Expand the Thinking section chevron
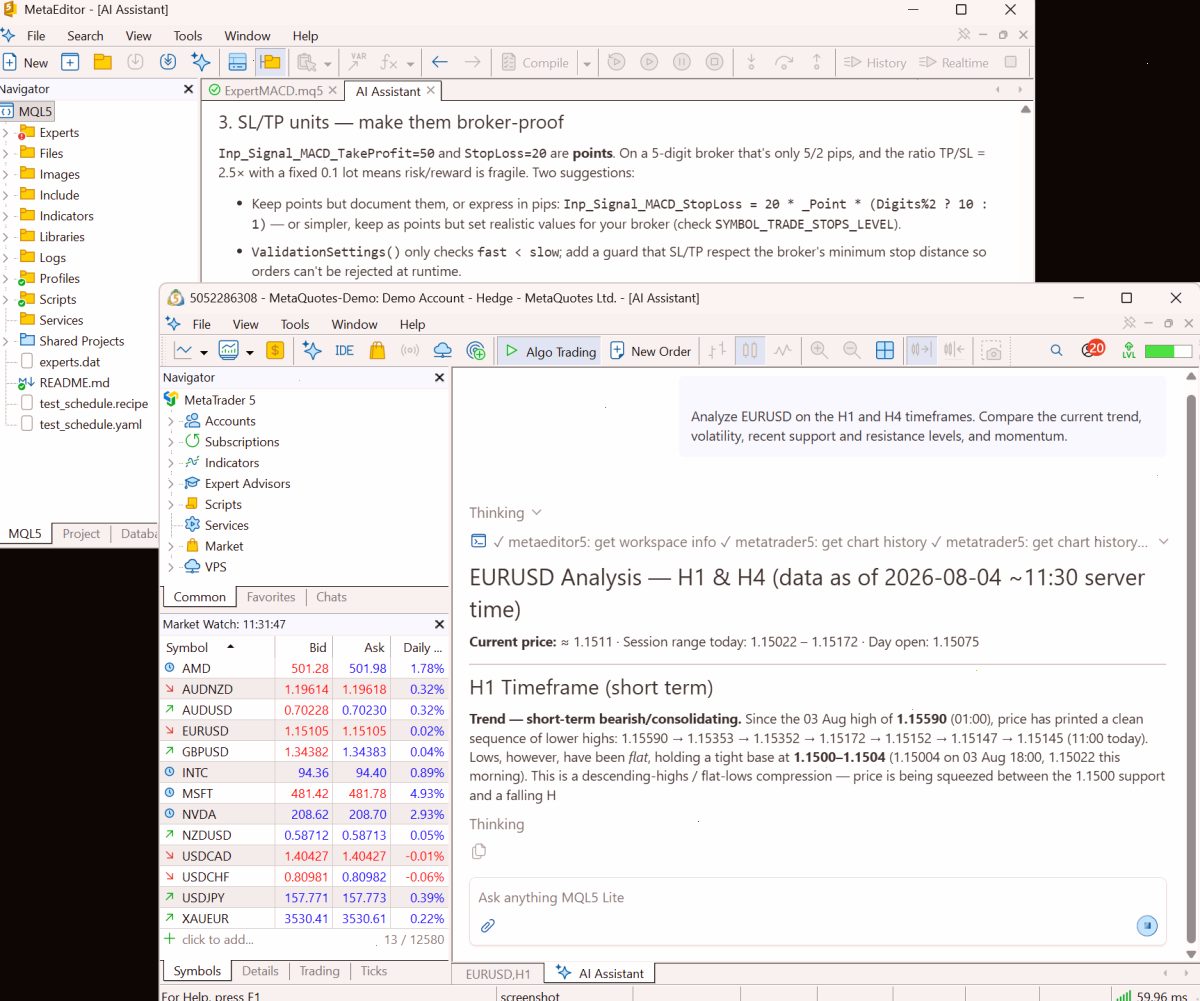The height and width of the screenshot is (1001, 1200). coord(537,512)
